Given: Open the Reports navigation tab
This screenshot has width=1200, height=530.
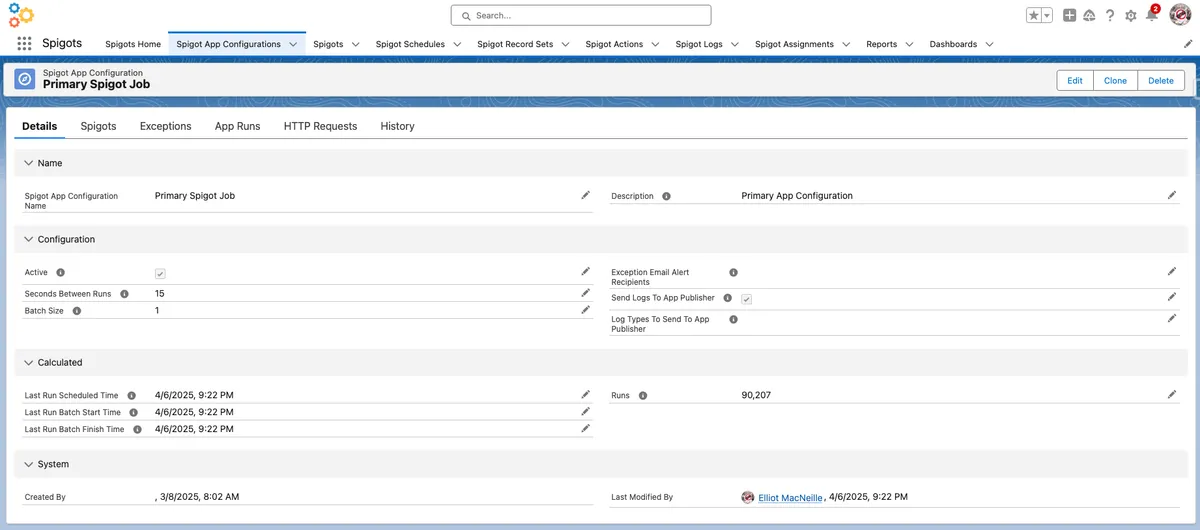Looking at the screenshot, I should tap(882, 44).
